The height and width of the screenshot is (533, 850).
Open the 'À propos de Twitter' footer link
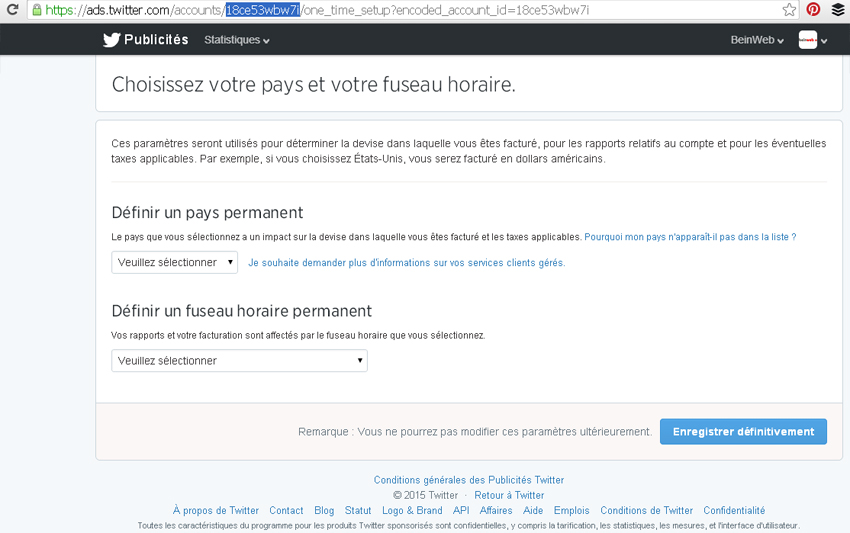215,510
